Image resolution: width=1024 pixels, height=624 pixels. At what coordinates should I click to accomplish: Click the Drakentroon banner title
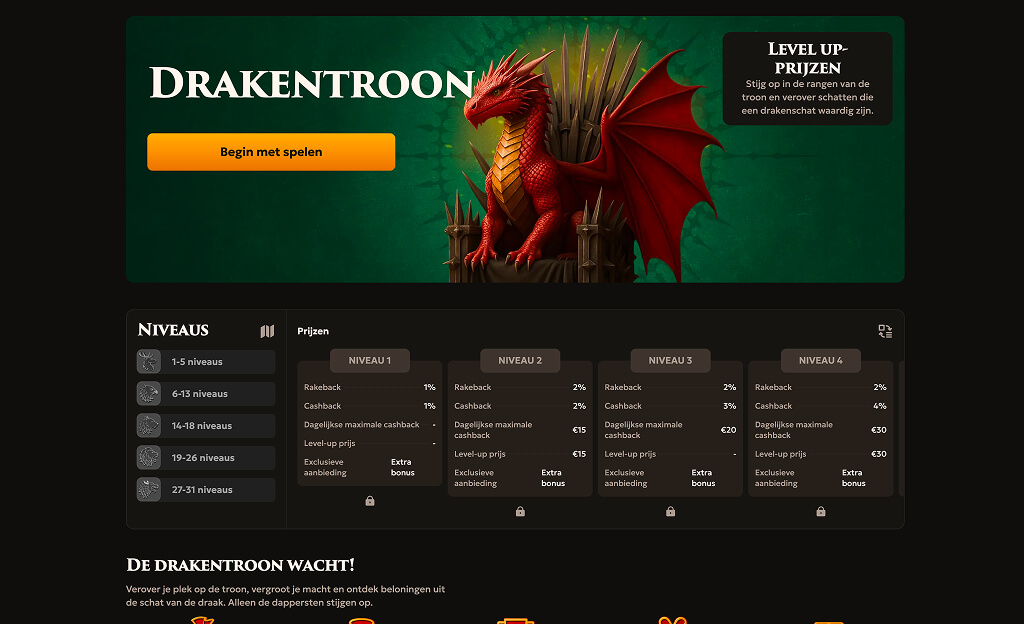pyautogui.click(x=312, y=84)
